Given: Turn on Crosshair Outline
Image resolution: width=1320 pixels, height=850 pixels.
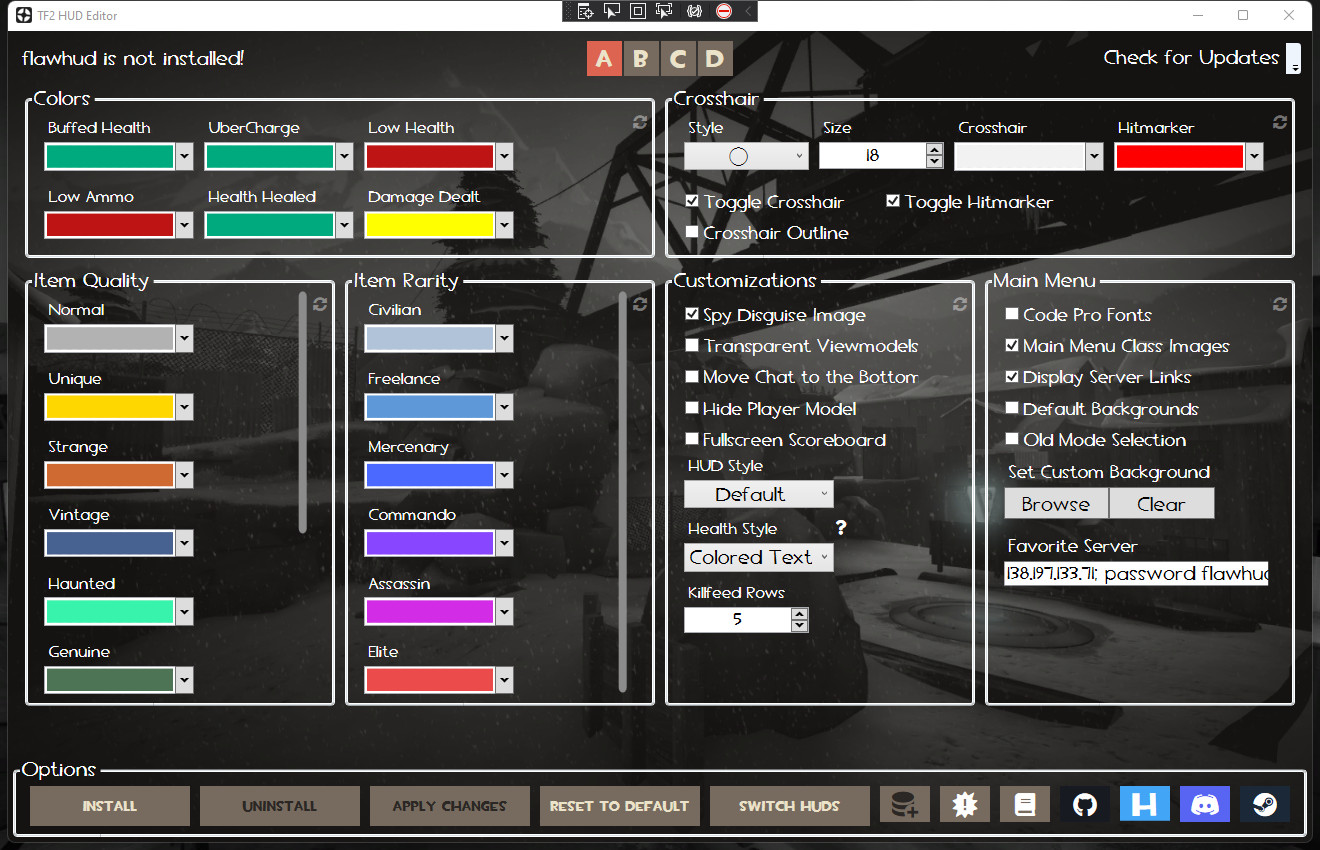Looking at the screenshot, I should [x=692, y=232].
